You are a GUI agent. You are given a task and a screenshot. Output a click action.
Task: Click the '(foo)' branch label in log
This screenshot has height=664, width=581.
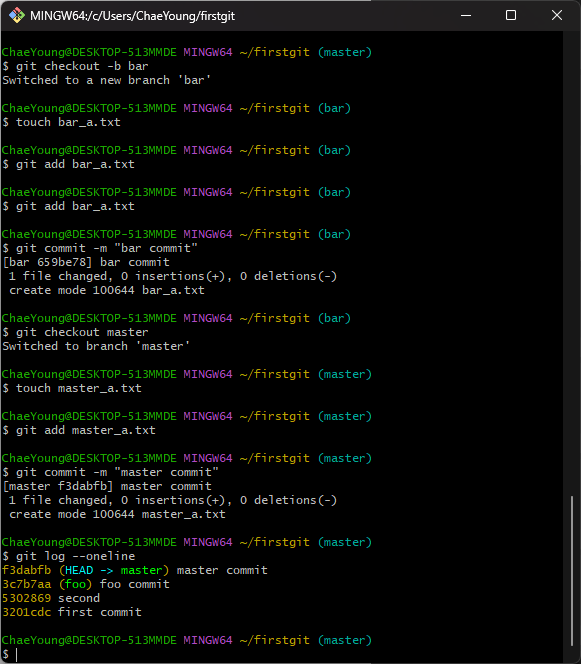[75, 584]
